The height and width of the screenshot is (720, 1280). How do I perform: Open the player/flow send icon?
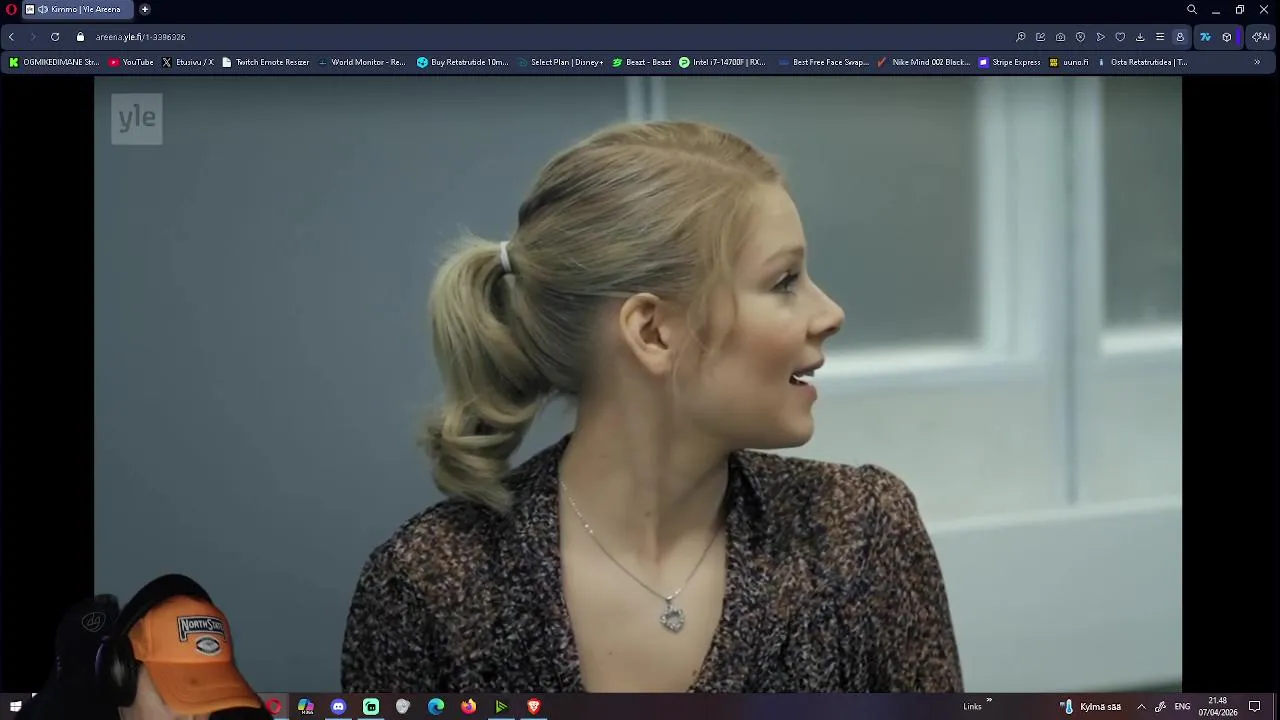[x=1101, y=37]
